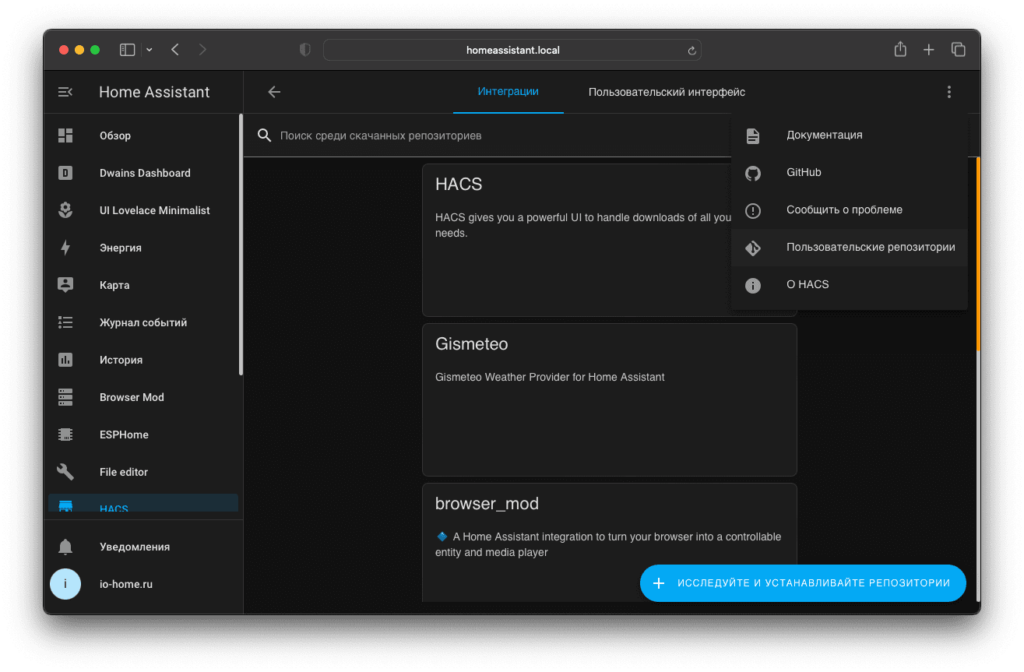Select GitHub from the menu
This screenshot has height=672, width=1024.
(849, 172)
